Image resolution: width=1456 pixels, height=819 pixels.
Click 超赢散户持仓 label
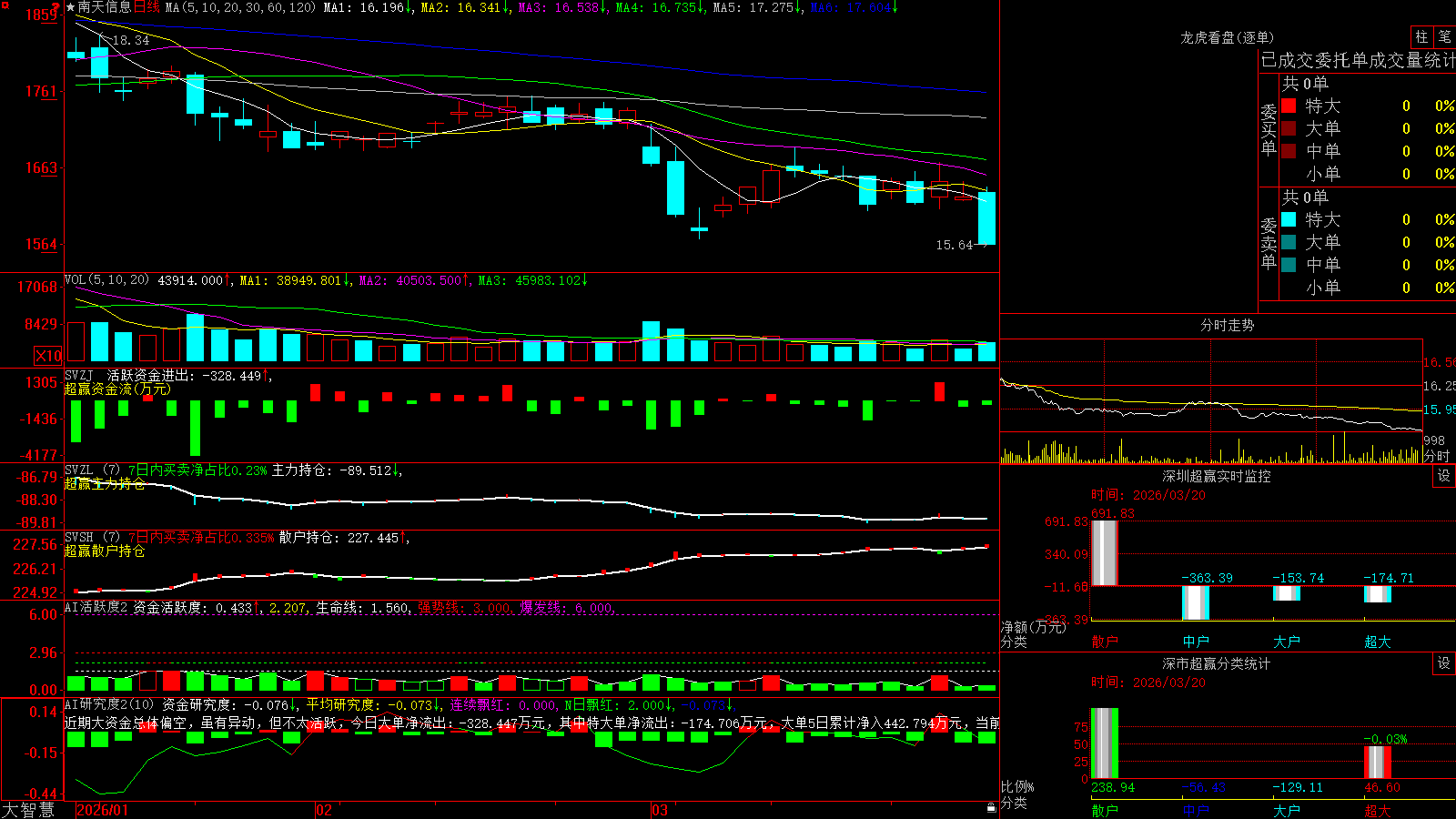click(105, 551)
